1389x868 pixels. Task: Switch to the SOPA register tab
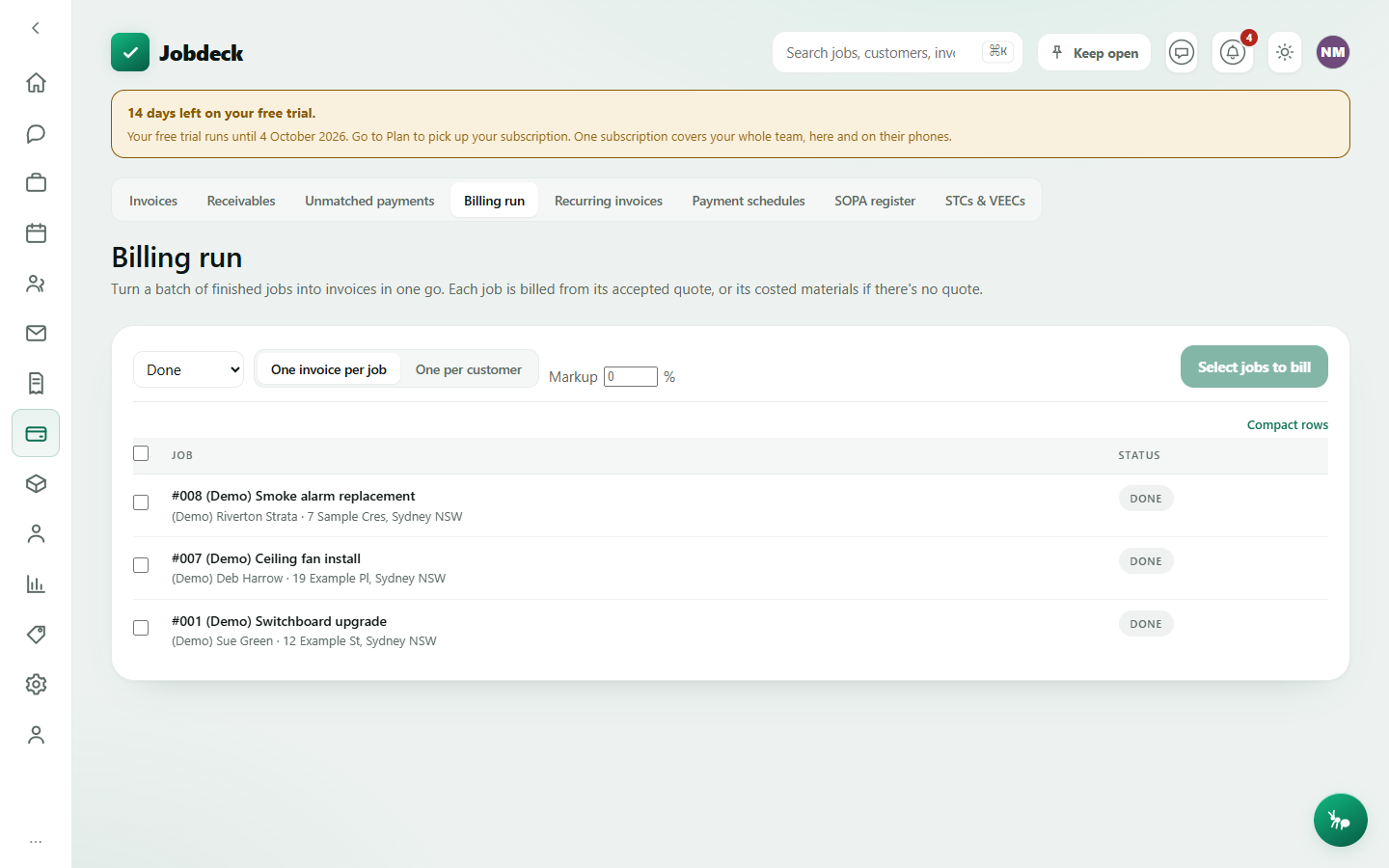pos(875,201)
